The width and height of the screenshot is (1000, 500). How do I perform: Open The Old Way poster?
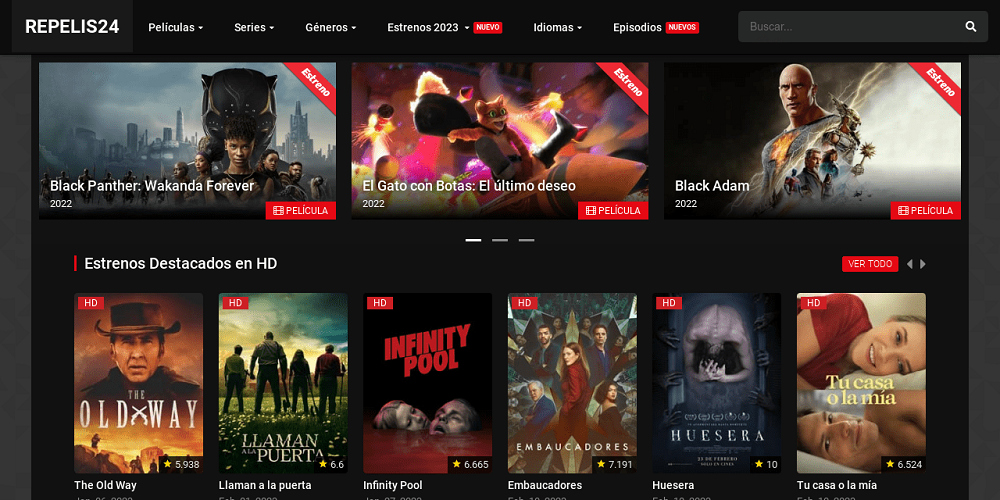point(138,383)
